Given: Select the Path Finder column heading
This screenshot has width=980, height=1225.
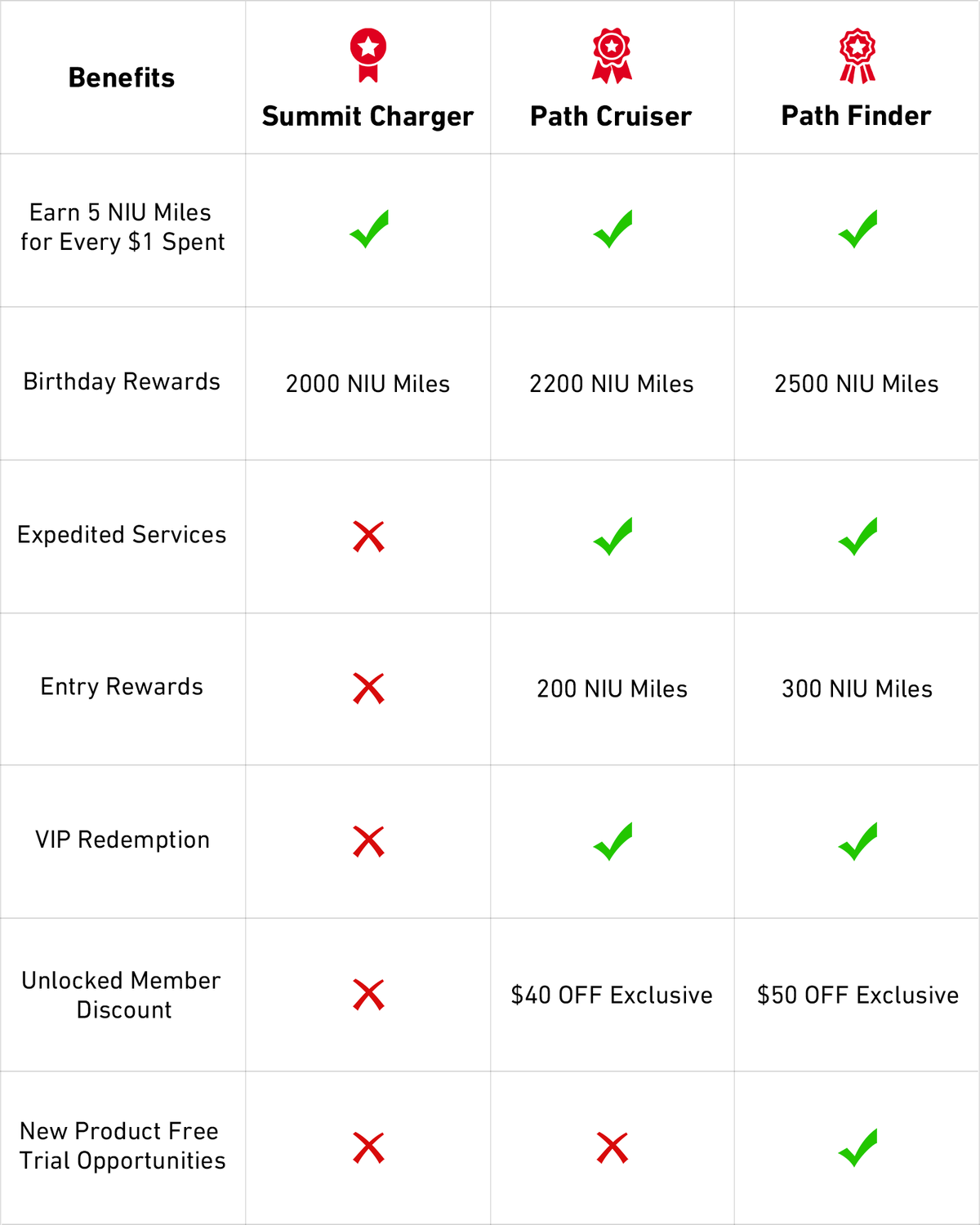Looking at the screenshot, I should click(856, 116).
